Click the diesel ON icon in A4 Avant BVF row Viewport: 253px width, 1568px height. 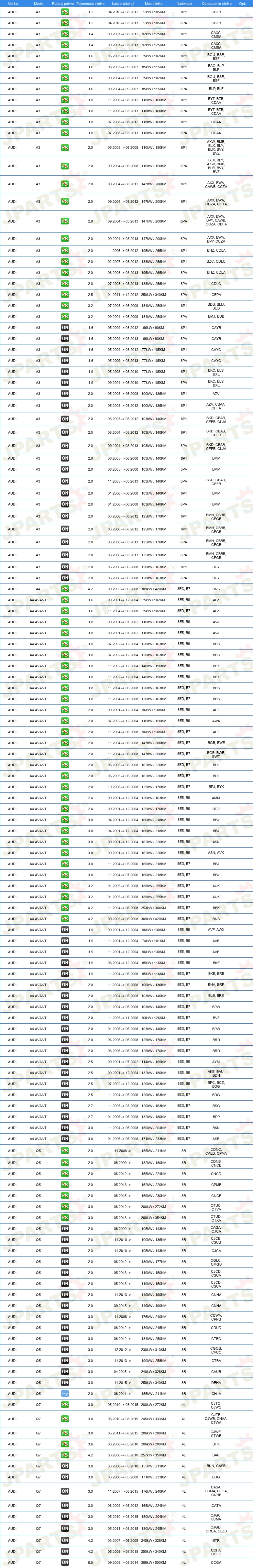(64, 1018)
